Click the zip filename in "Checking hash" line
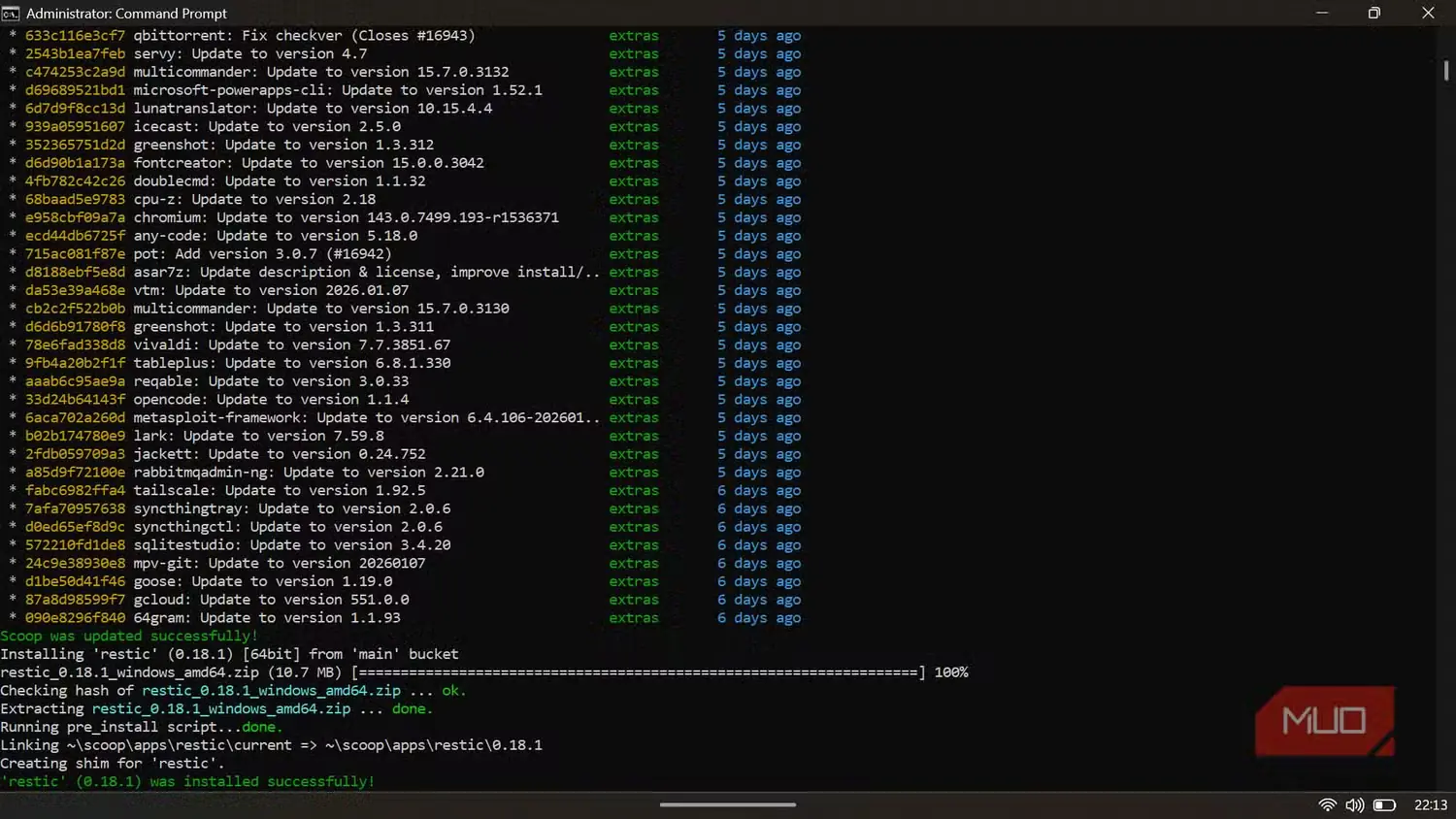 point(271,691)
